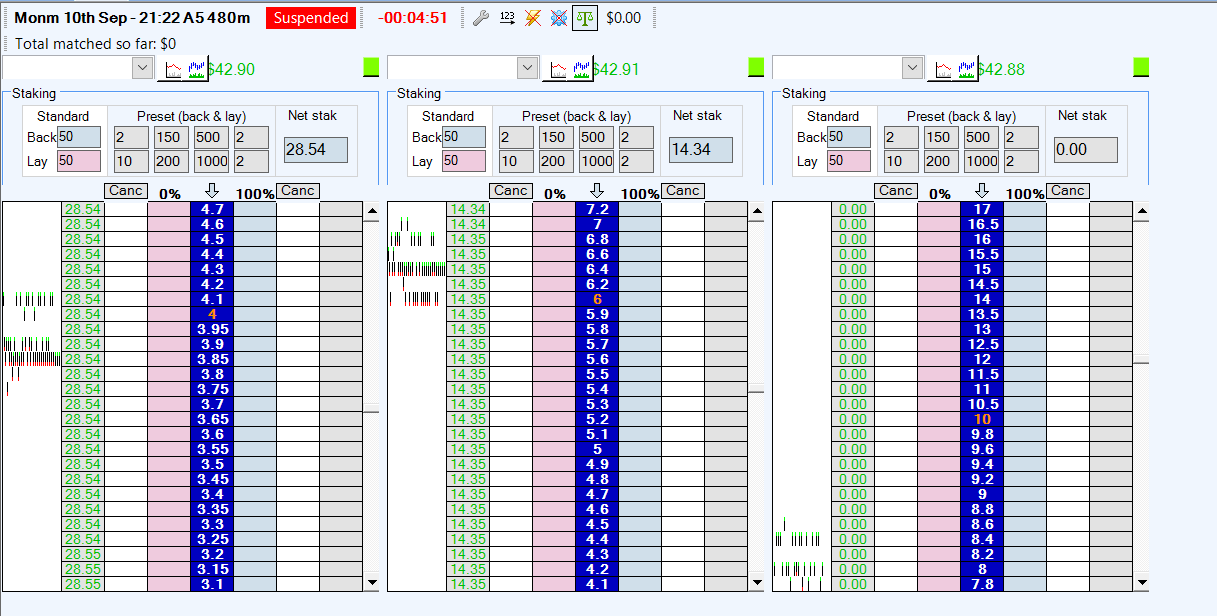Open the wrench settings tool
The image size is (1217, 616).
480,18
